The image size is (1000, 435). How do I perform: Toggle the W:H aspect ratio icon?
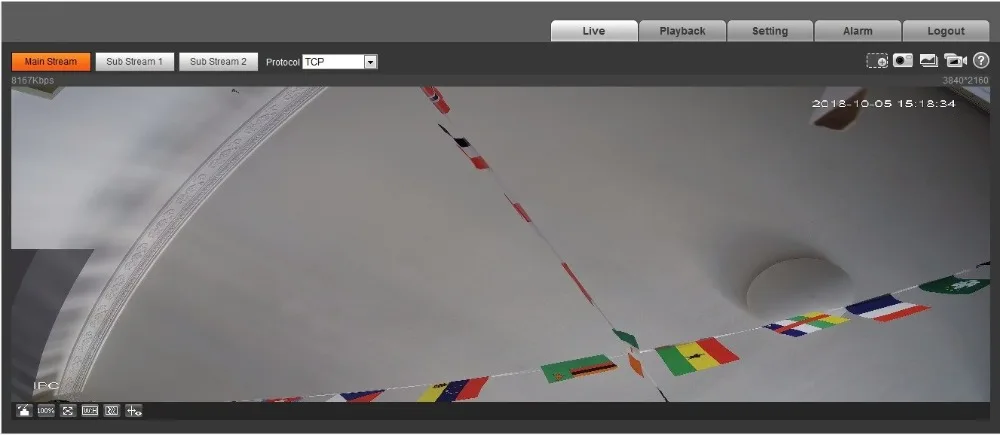click(89, 411)
